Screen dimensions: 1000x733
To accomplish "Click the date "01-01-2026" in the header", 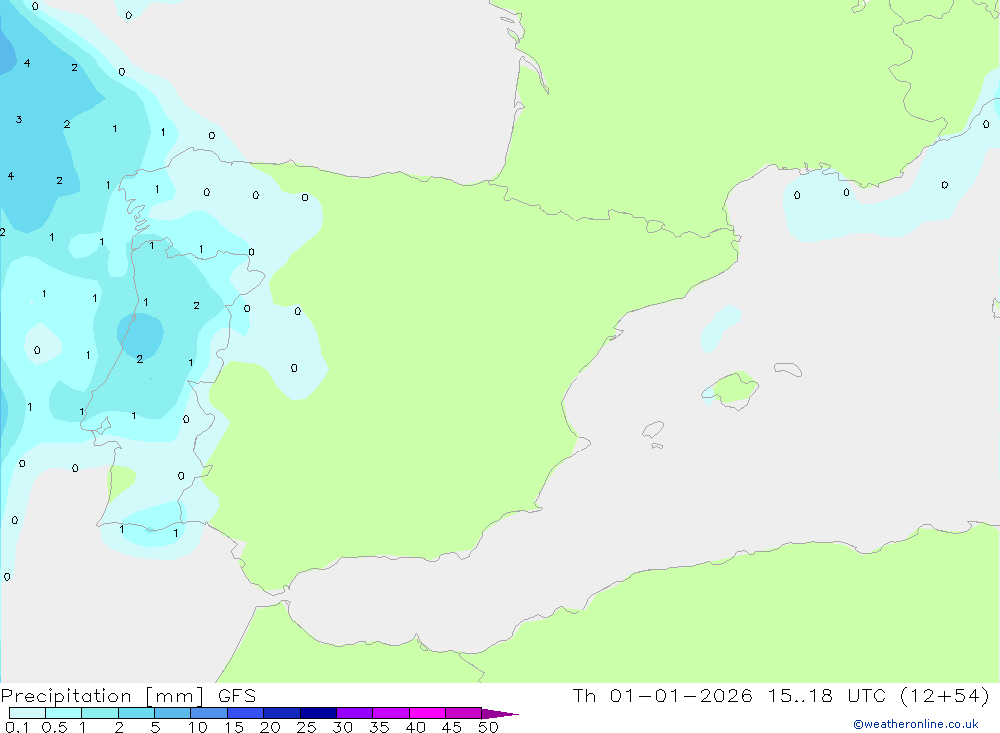I will [x=680, y=696].
